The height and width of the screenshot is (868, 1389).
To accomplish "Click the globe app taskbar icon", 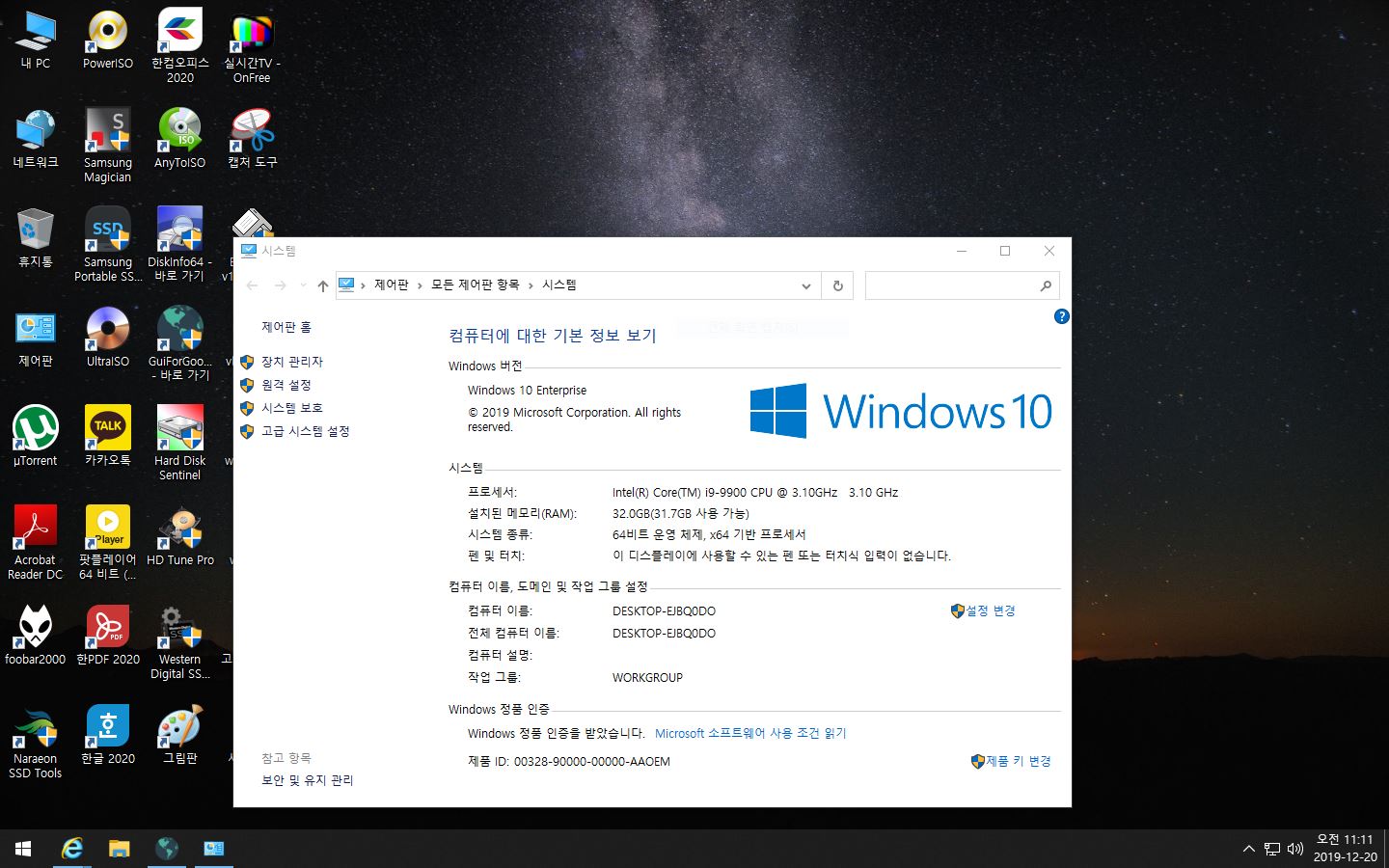I will pyautogui.click(x=167, y=849).
